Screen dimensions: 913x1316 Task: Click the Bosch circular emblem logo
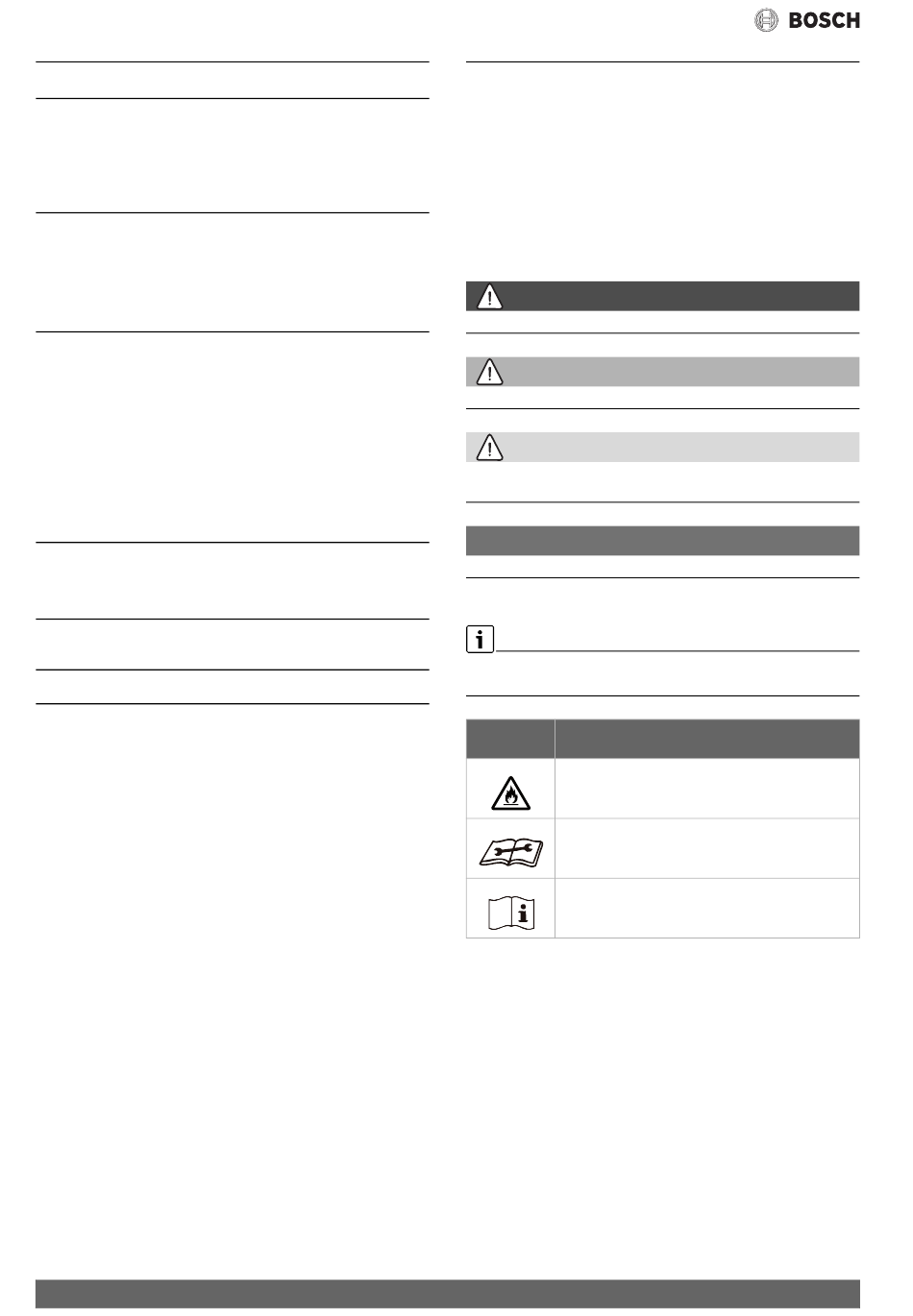(x=767, y=19)
